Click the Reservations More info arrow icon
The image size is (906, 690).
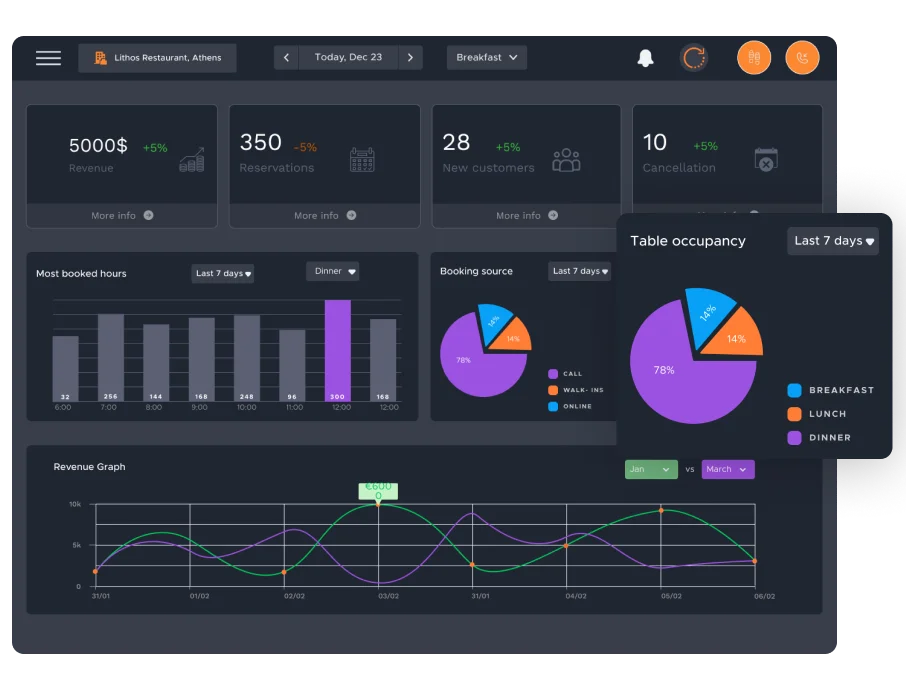[x=351, y=215]
